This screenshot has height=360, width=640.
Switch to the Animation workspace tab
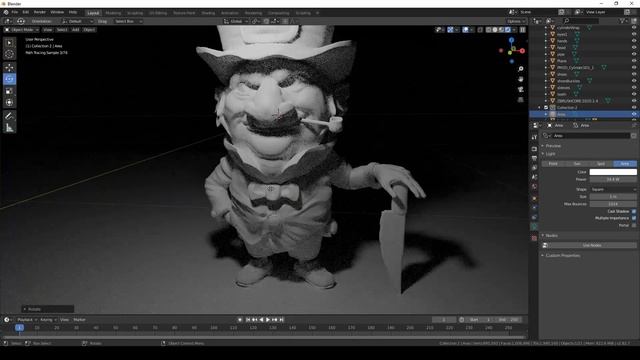(x=230, y=13)
